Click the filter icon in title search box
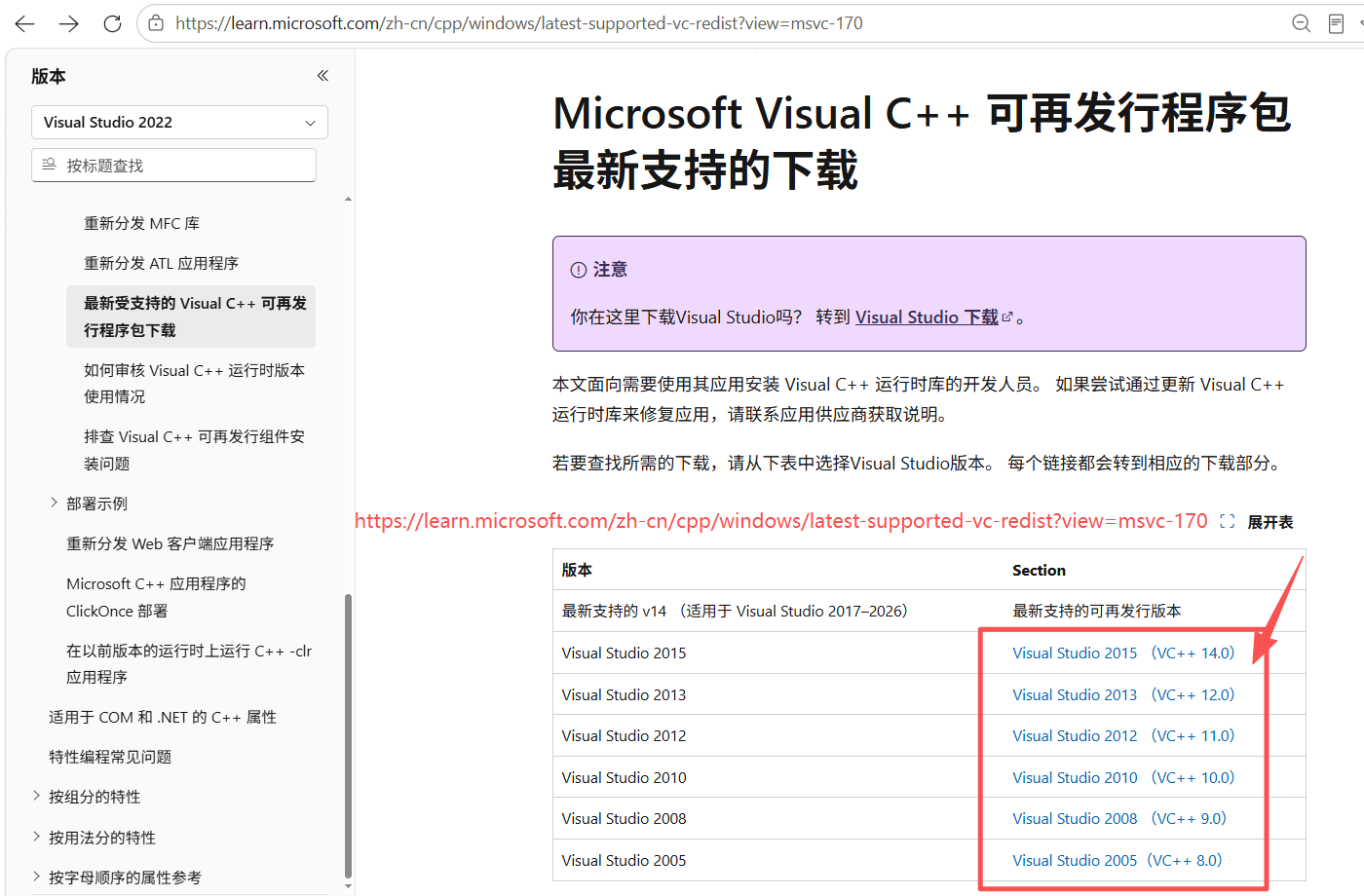The image size is (1364, 896). pos(49,165)
